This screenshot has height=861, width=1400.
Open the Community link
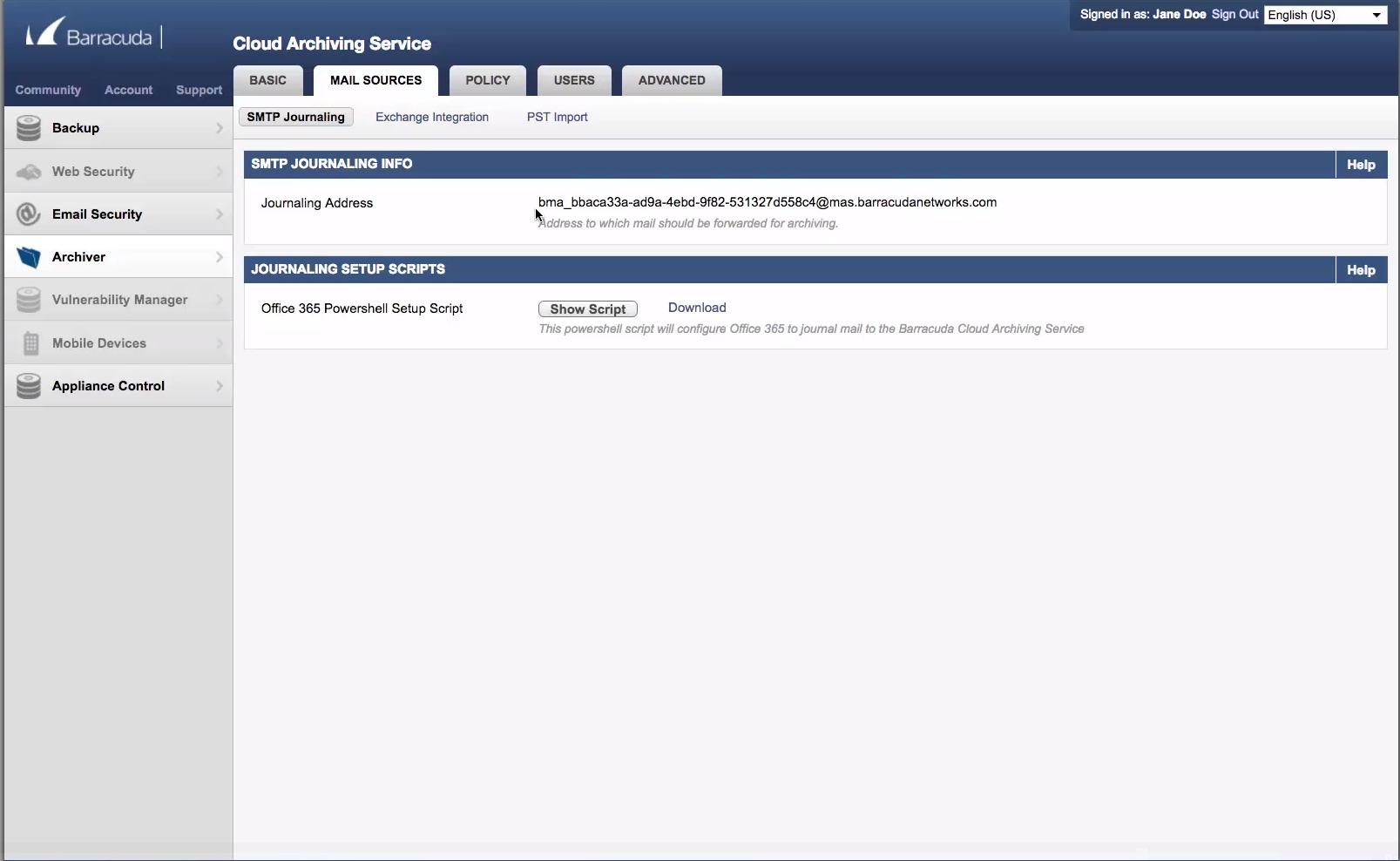48,90
